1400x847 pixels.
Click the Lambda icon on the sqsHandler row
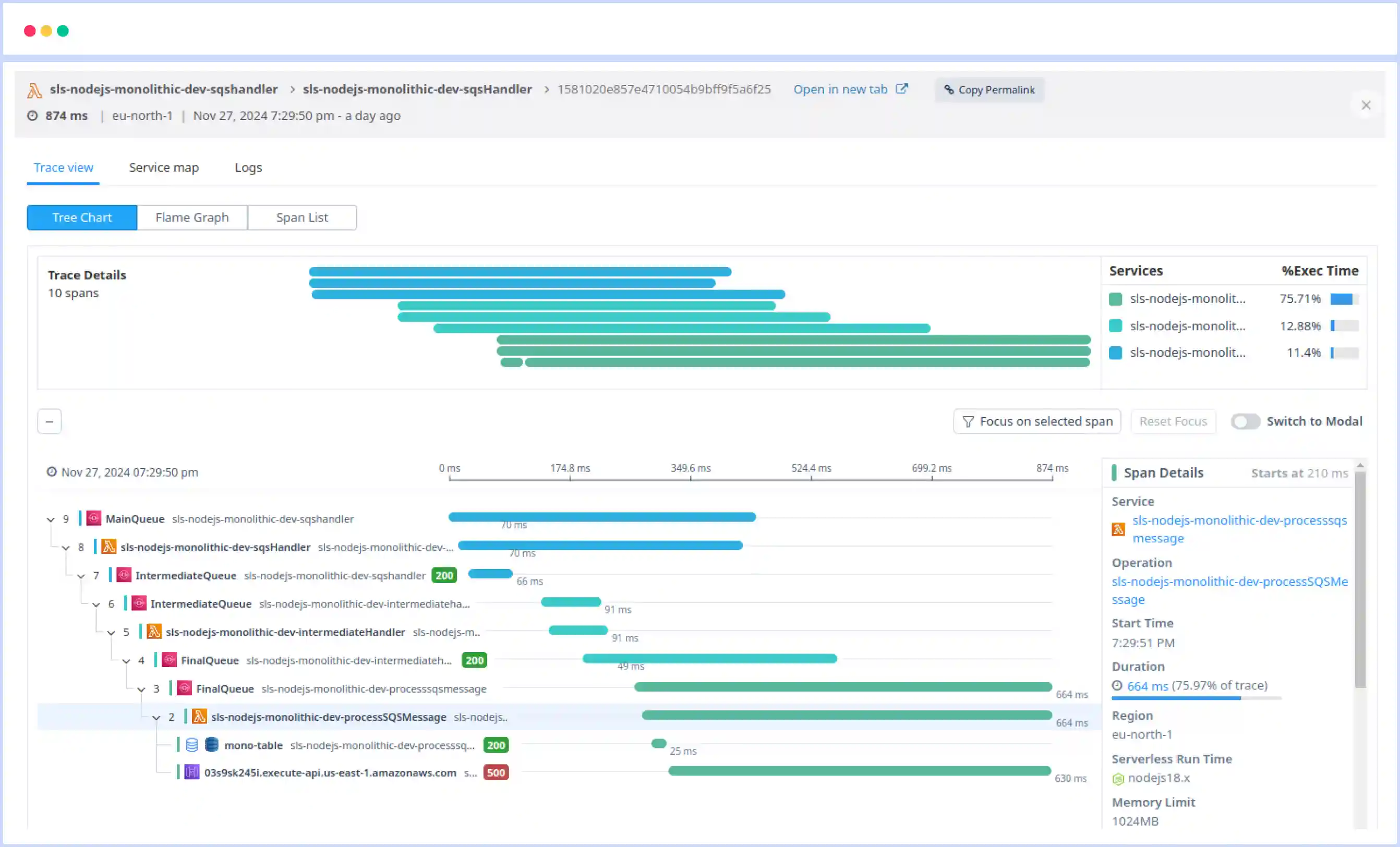(108, 547)
